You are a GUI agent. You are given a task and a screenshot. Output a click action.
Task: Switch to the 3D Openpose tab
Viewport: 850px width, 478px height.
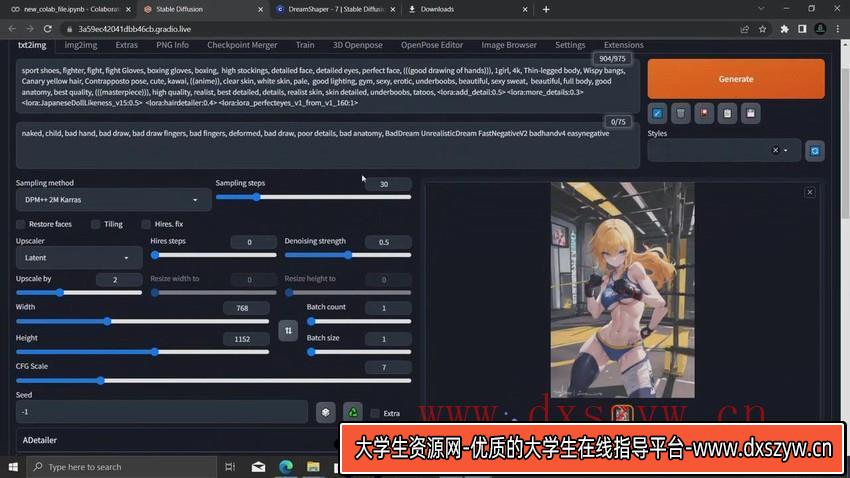click(357, 45)
